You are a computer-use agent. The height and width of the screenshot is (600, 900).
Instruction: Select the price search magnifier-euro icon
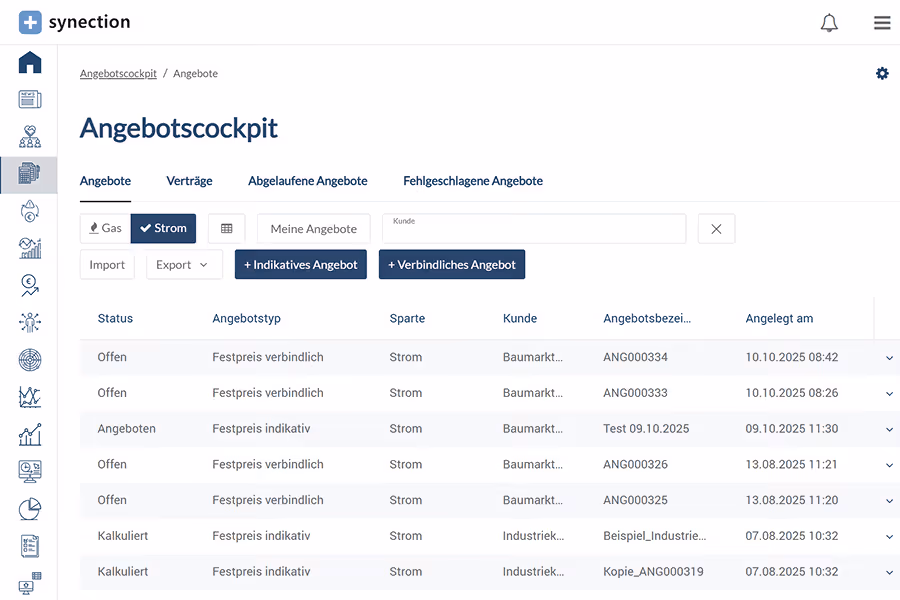coord(30,285)
